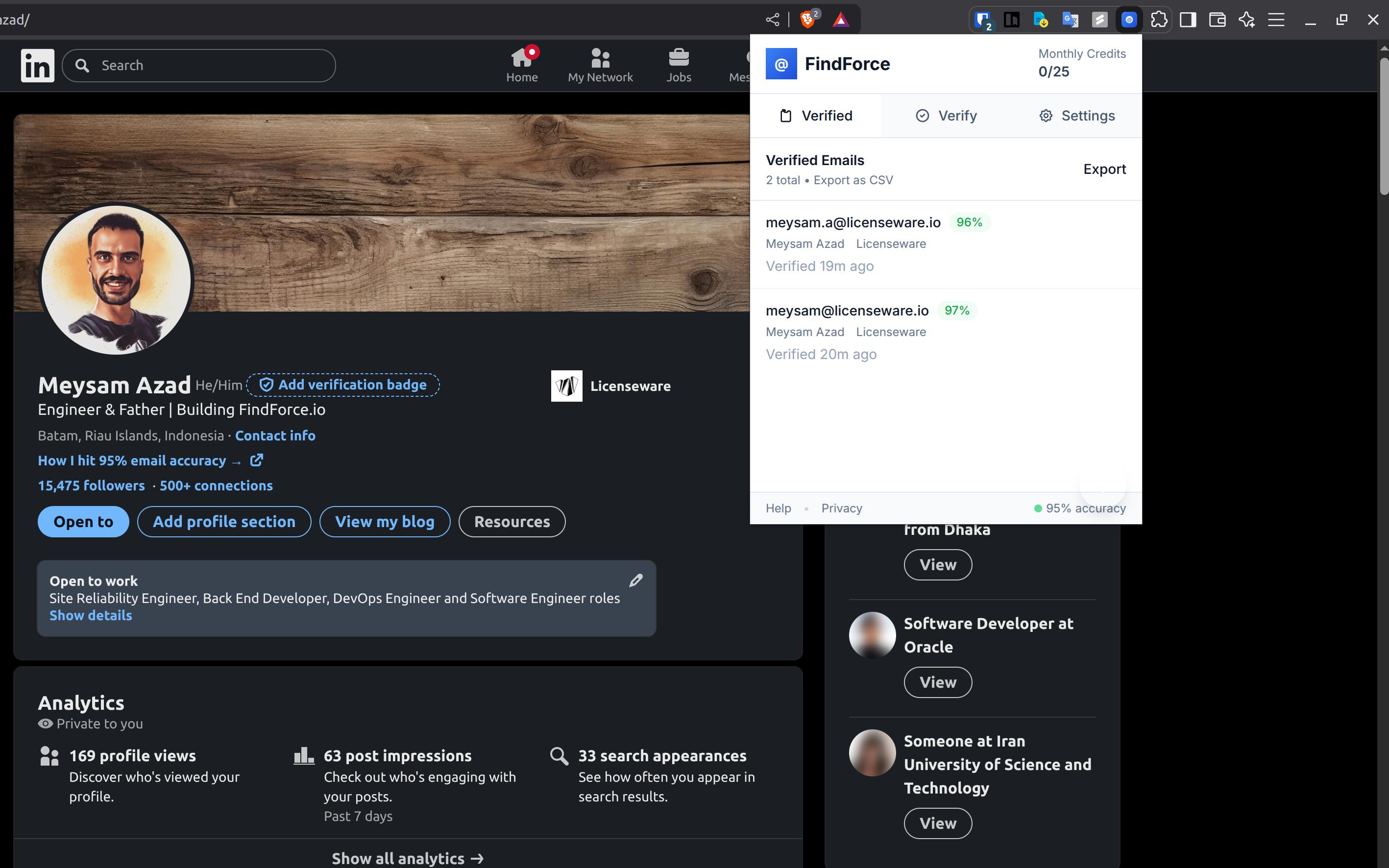
Task: Open the browser hamburger main menu
Action: 1276,20
